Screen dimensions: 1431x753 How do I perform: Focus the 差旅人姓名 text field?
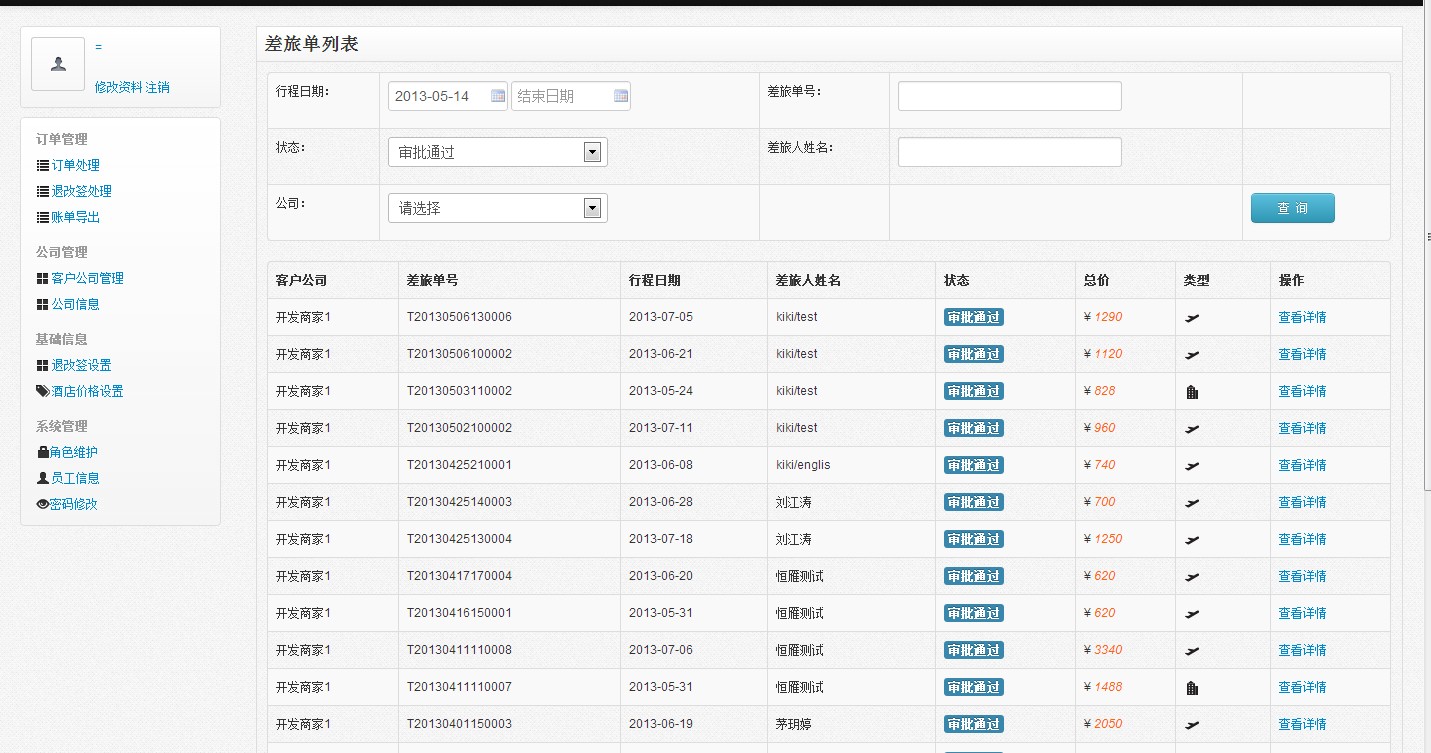pos(1009,152)
